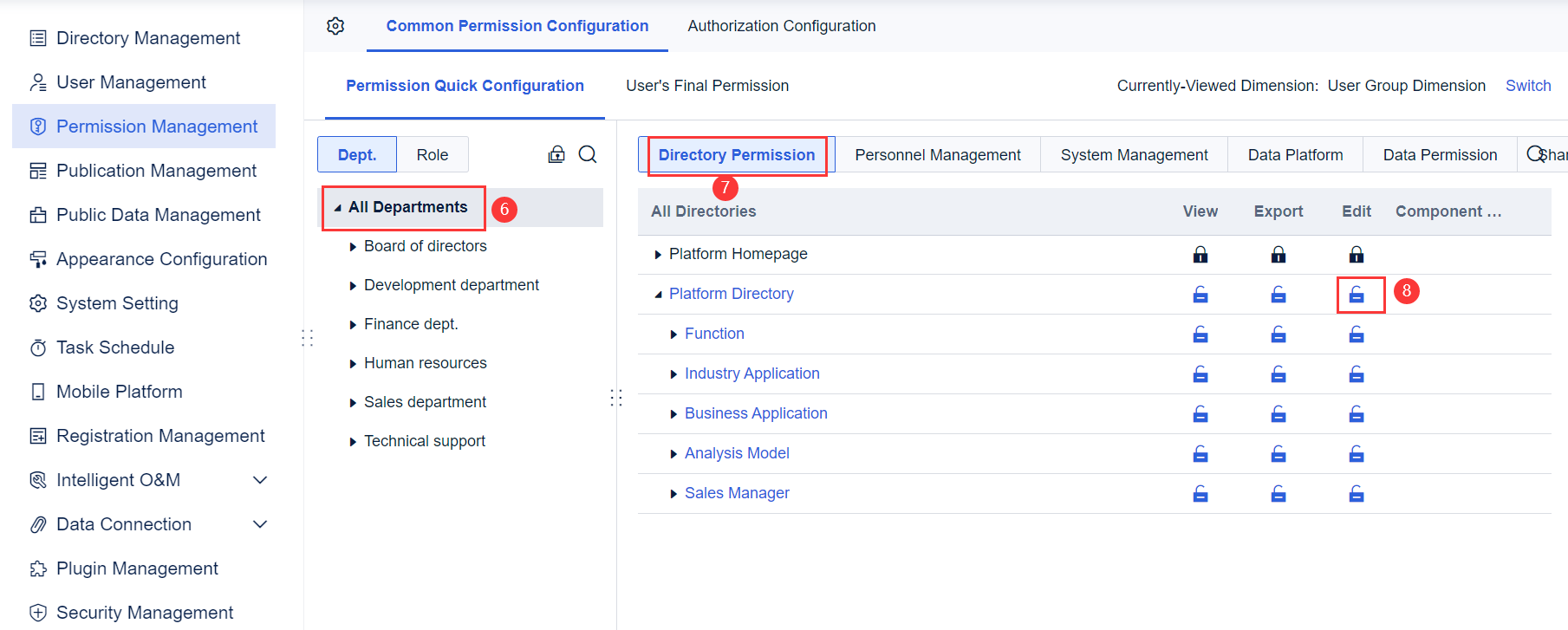1568x630 pixels.
Task: Open Appearance Configuration in the sidebar
Action: (161, 259)
